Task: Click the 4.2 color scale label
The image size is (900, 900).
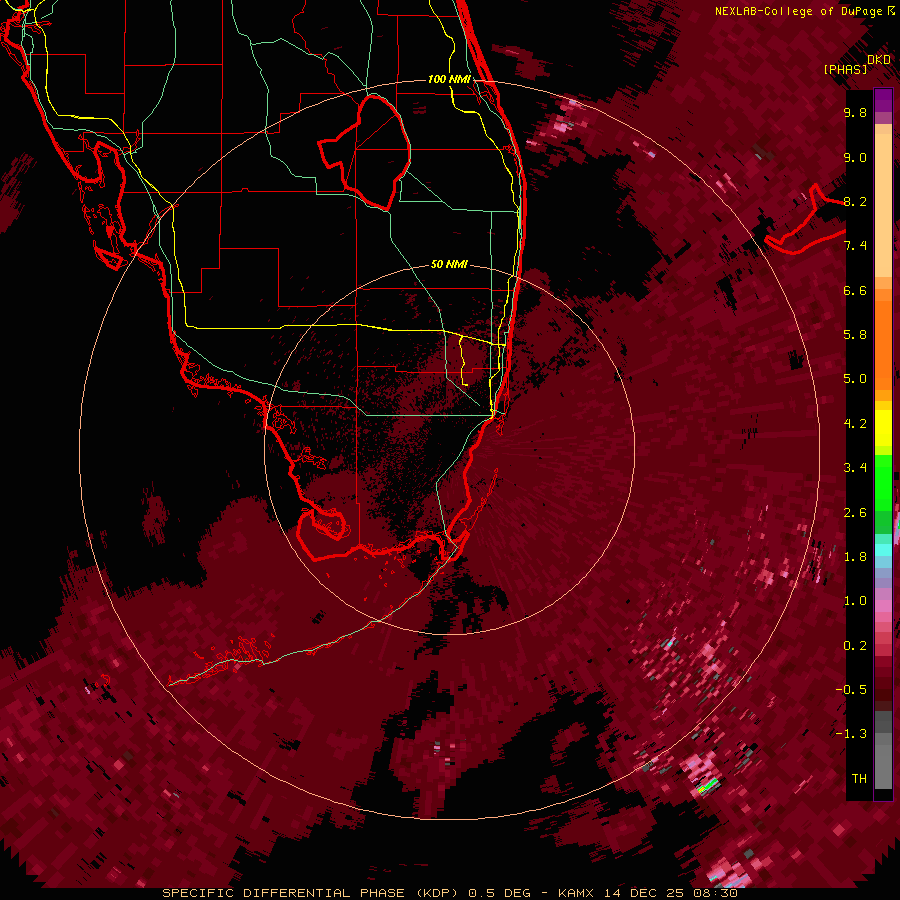Action: pos(855,424)
